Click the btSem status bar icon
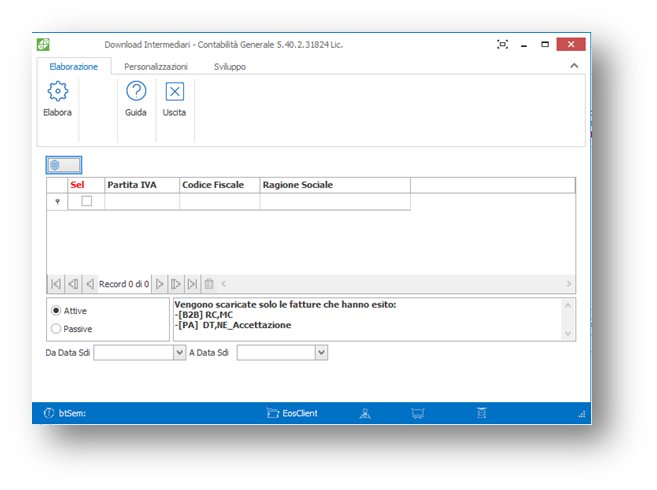This screenshot has height=490, width=657. tap(49, 413)
